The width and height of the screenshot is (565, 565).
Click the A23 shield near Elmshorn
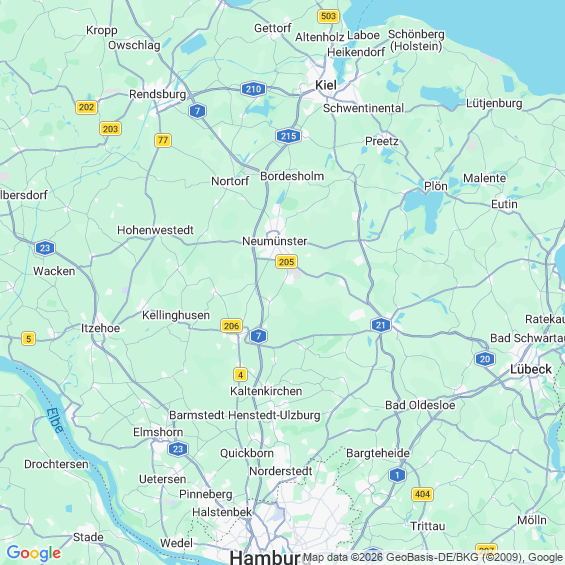(178, 449)
